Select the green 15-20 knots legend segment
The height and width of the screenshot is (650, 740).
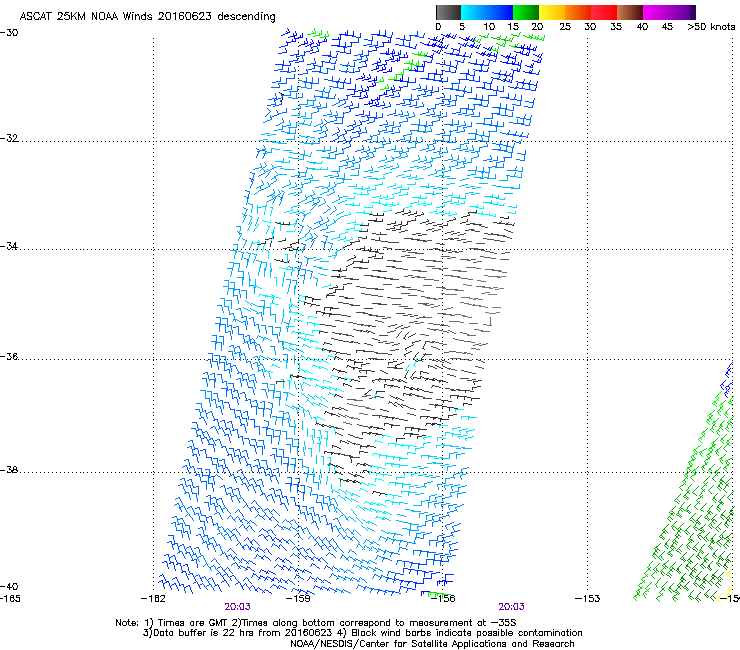(526, 12)
